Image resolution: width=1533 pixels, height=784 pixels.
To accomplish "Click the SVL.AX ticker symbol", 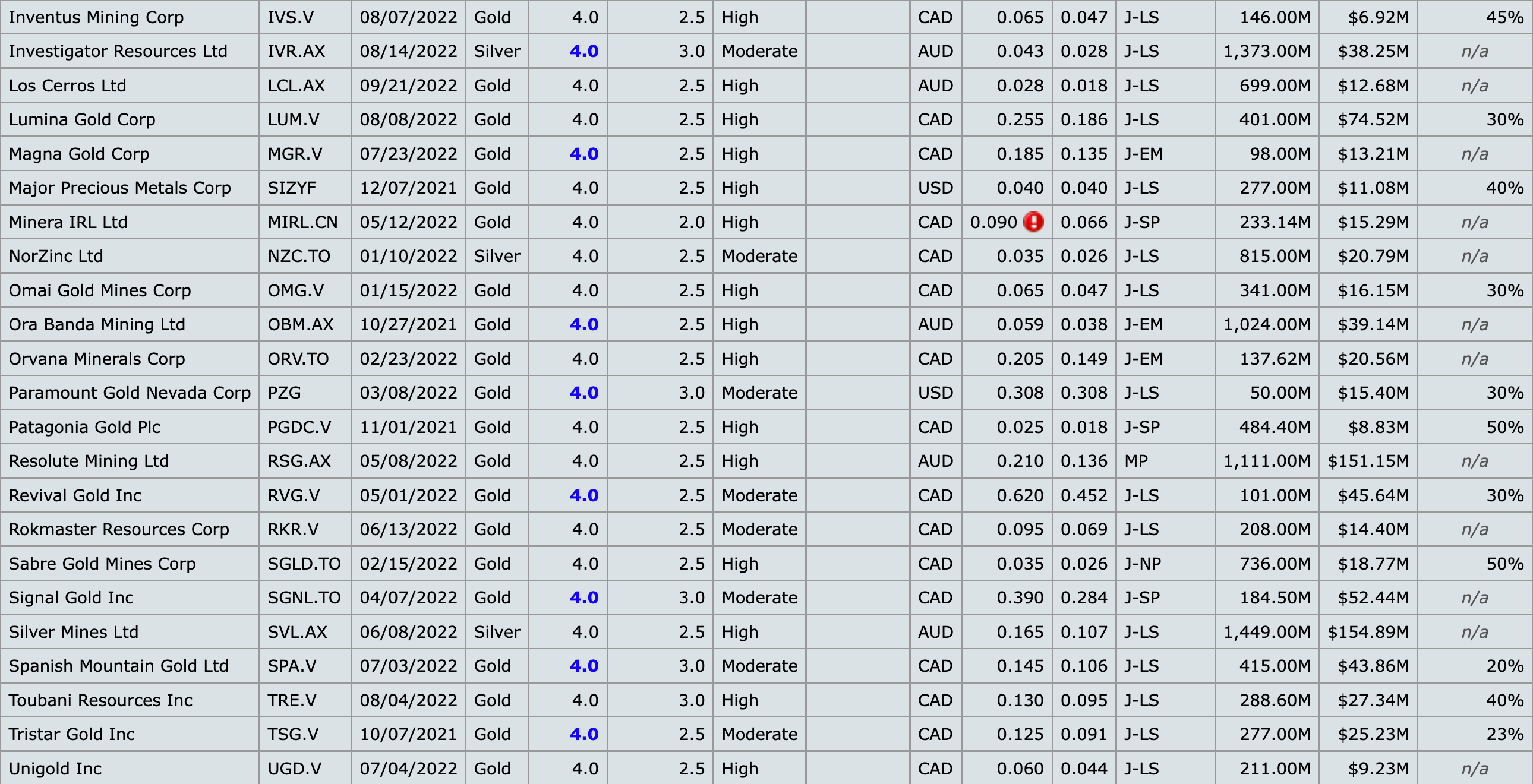I will pyautogui.click(x=297, y=632).
